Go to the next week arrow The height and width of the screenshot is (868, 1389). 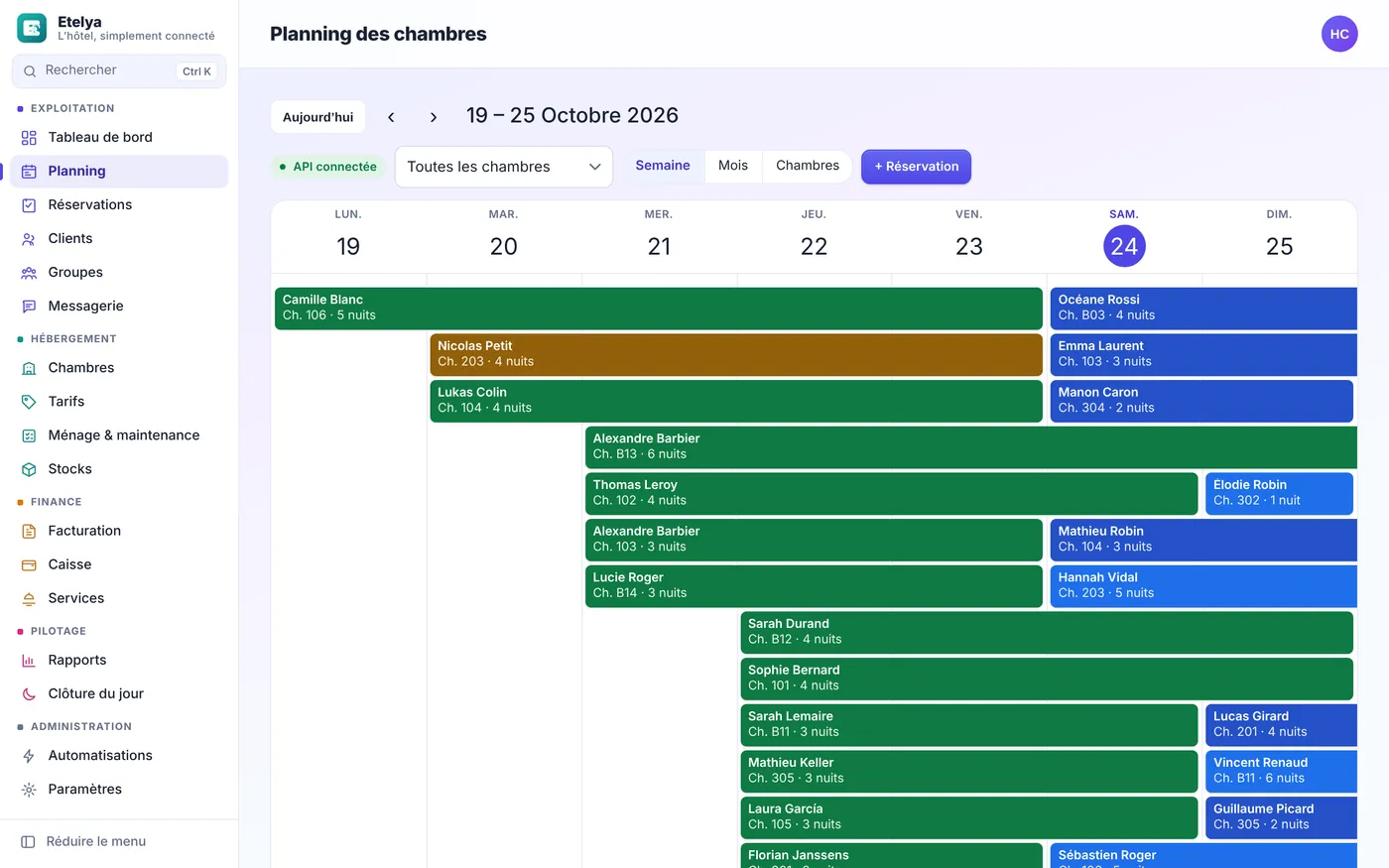pyautogui.click(x=434, y=117)
